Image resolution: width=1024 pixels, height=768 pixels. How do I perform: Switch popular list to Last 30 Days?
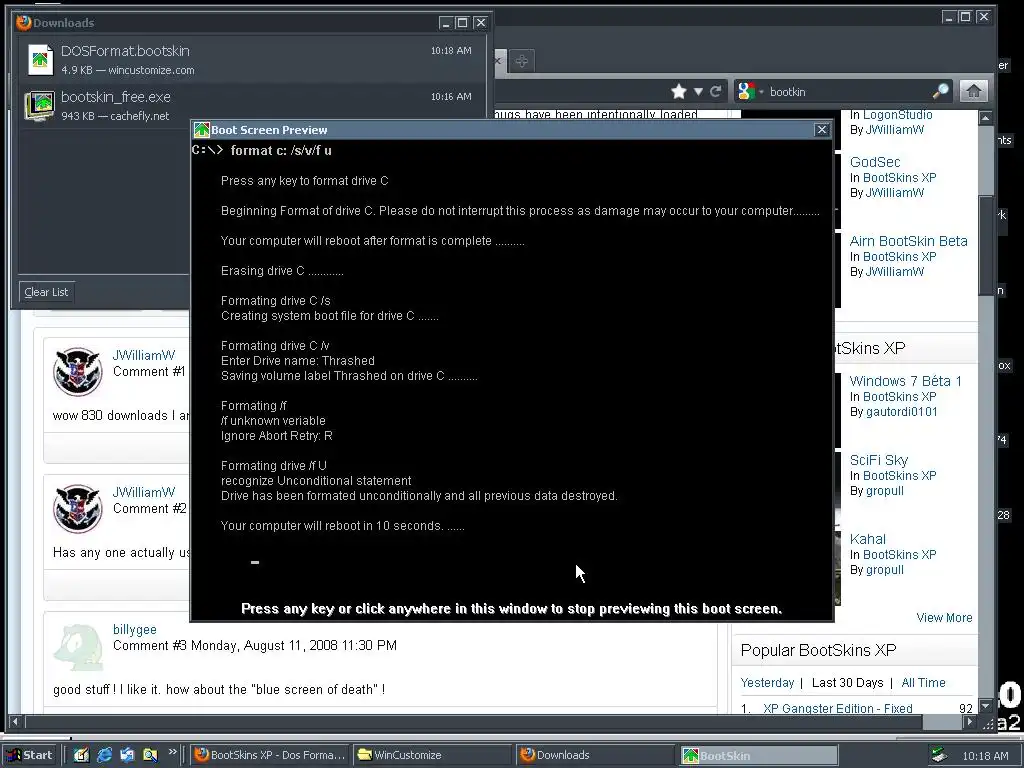click(x=847, y=682)
